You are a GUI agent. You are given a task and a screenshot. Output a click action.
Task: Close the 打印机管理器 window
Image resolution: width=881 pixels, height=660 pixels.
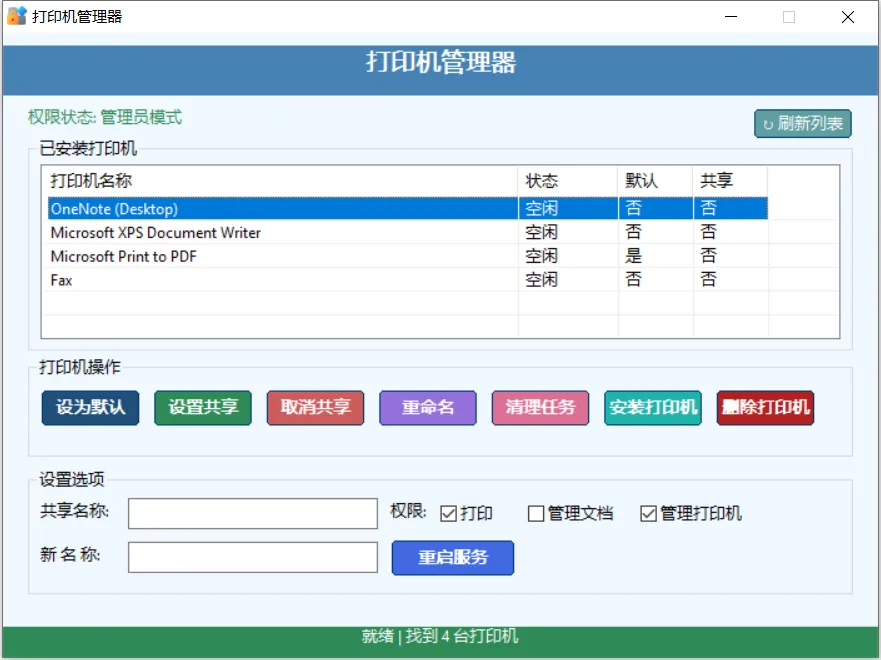pos(848,17)
